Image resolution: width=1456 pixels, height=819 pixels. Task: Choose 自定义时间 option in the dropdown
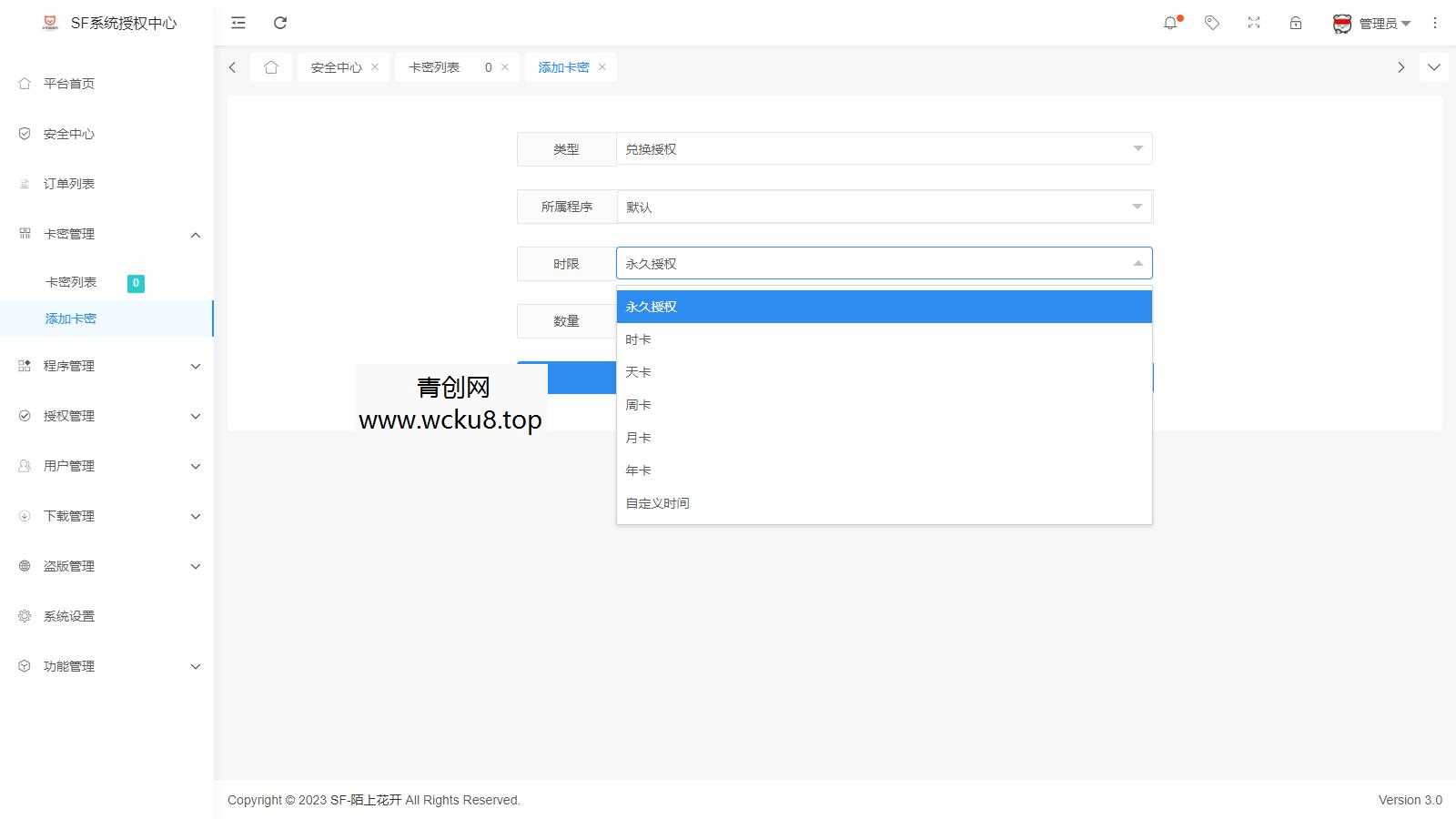(x=657, y=502)
